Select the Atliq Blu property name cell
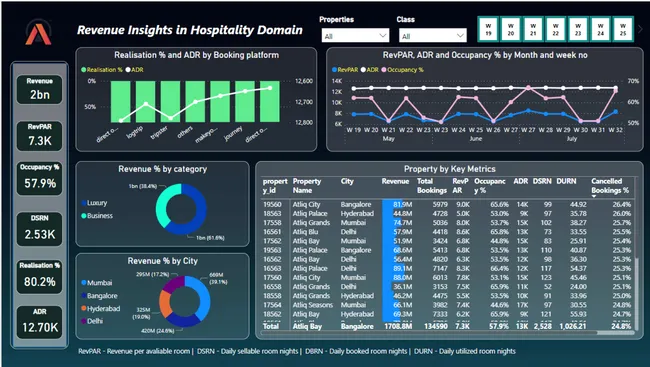 (306, 232)
